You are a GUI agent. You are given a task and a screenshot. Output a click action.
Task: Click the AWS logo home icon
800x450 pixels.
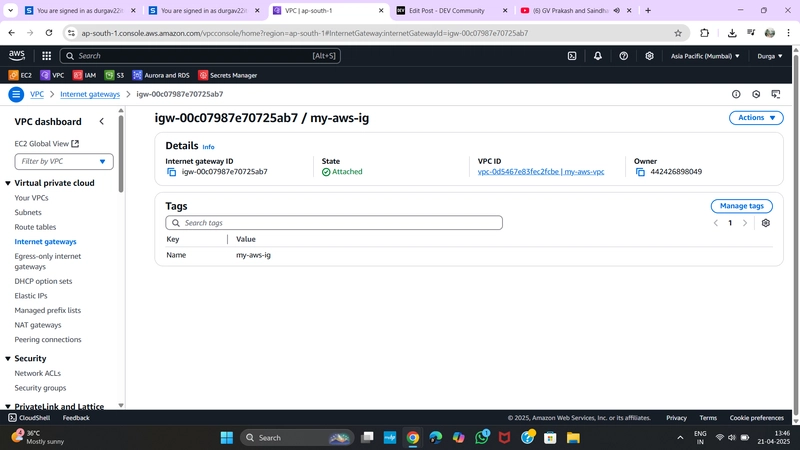pyautogui.click(x=16, y=56)
